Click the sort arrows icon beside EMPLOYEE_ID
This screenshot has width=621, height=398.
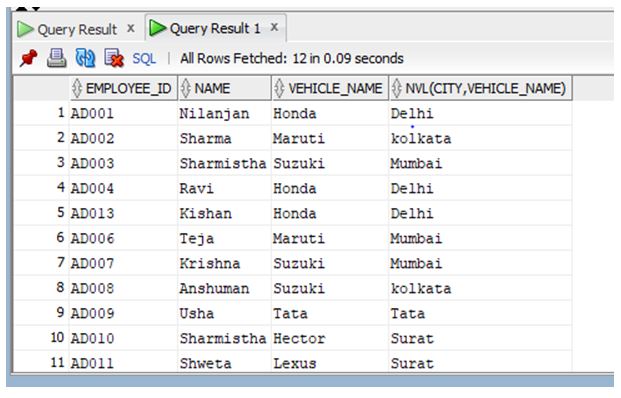point(77,88)
